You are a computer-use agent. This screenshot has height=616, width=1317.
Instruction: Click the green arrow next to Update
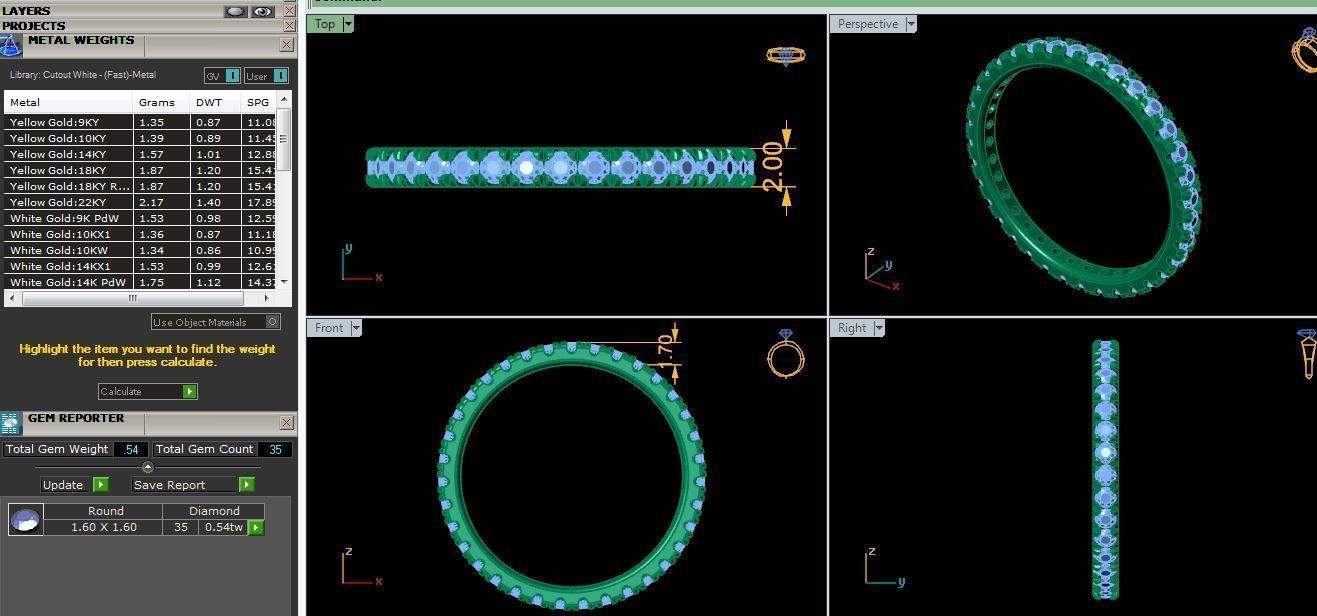[100, 484]
